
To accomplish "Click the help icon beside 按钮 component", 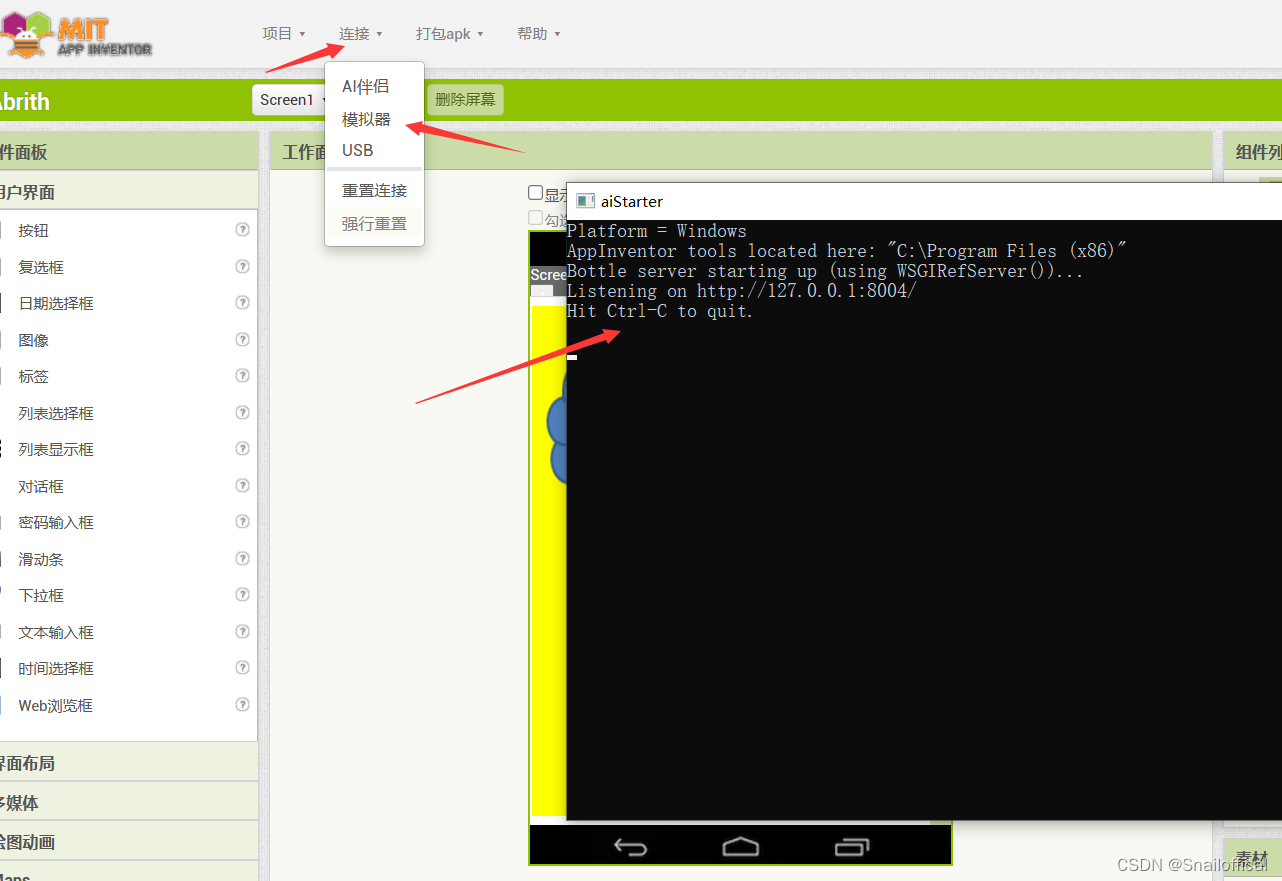I will pyautogui.click(x=242, y=230).
